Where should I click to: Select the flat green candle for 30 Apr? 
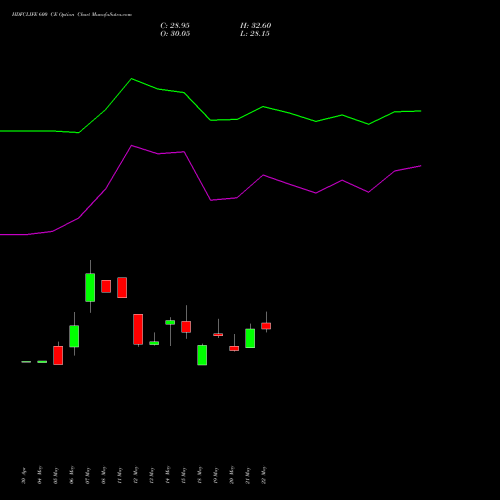point(26,362)
